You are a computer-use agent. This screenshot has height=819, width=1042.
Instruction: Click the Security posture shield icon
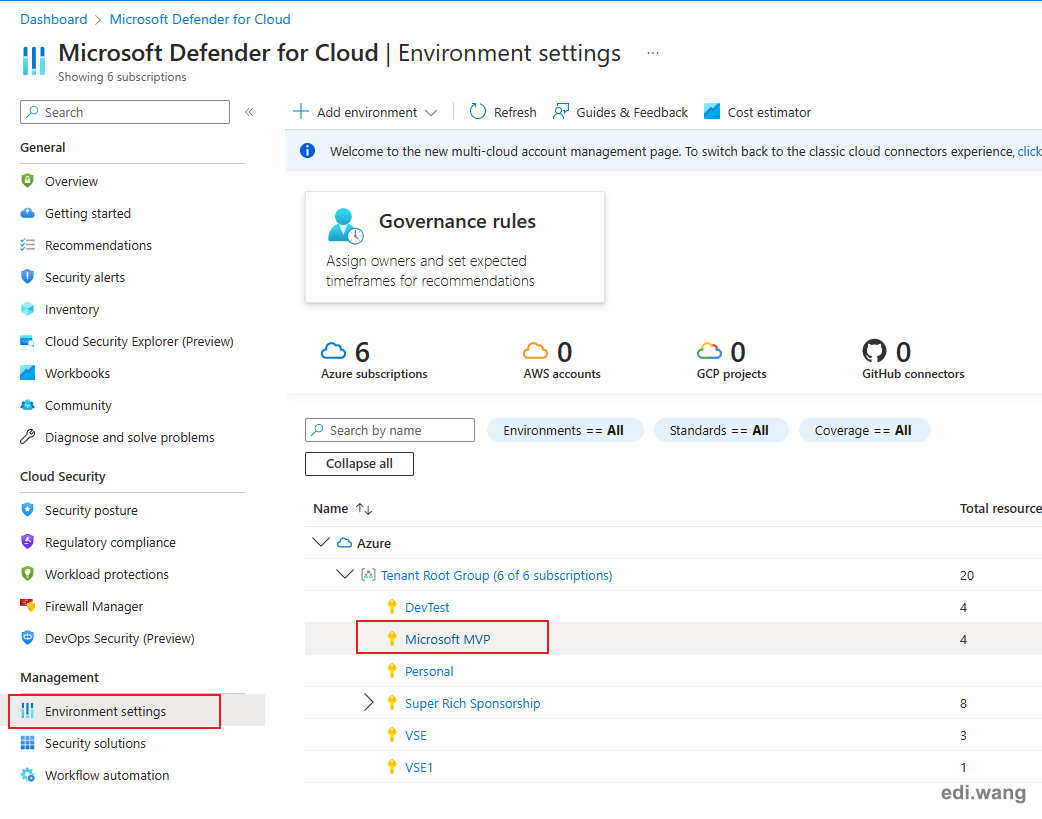point(27,510)
